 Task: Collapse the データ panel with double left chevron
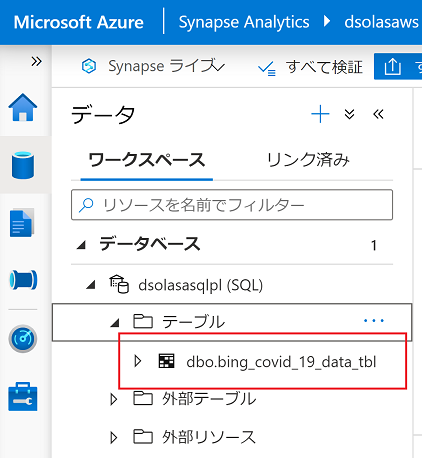(x=378, y=114)
